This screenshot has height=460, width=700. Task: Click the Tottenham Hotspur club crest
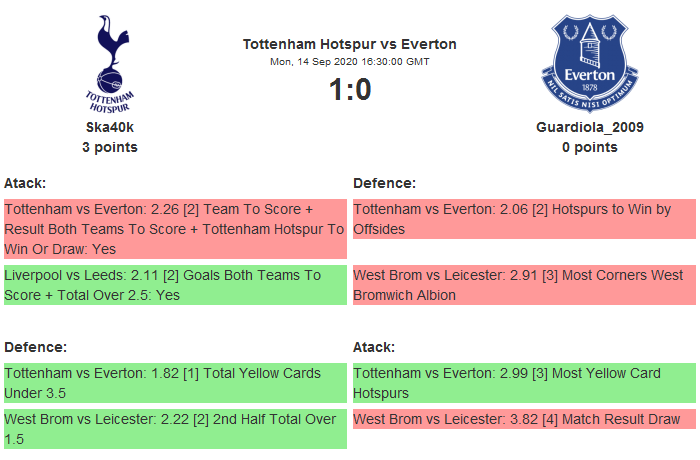click(x=110, y=63)
